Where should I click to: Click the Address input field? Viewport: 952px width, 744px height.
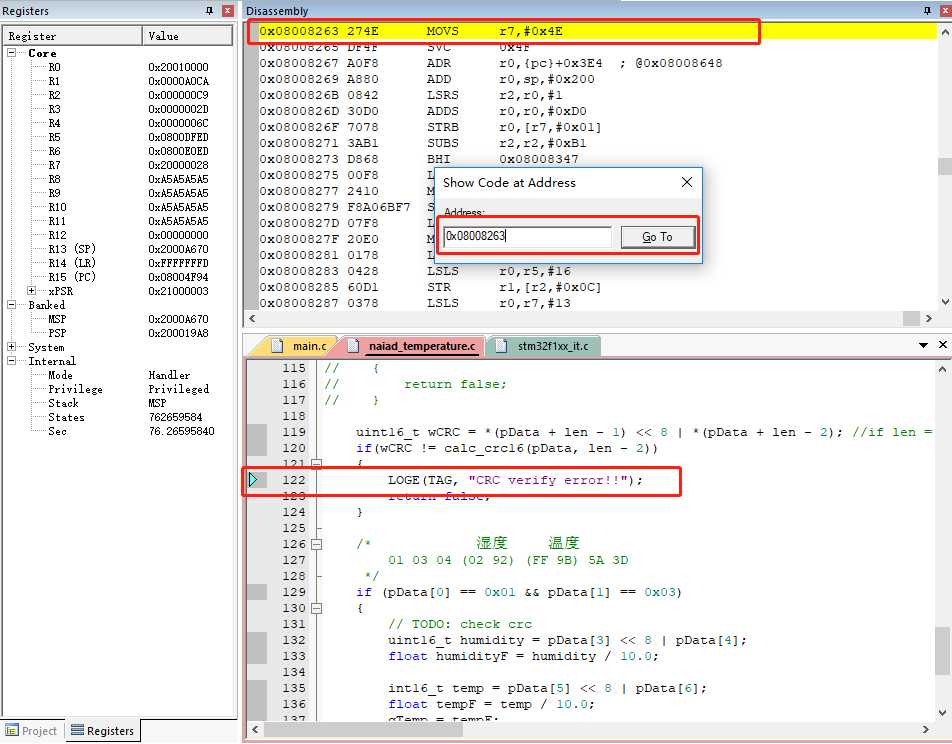point(527,236)
